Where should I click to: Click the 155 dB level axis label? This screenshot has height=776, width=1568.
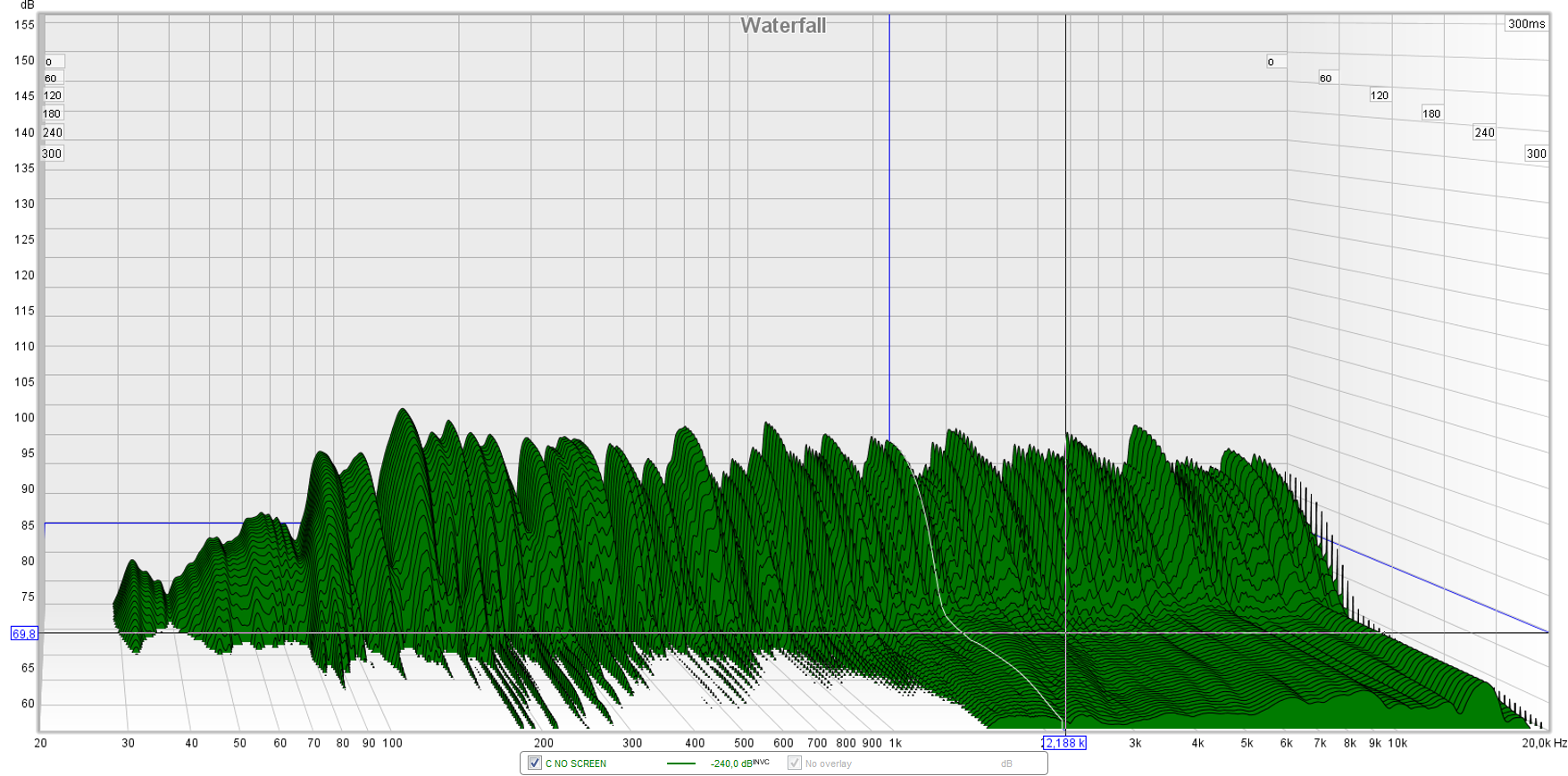coord(24,25)
